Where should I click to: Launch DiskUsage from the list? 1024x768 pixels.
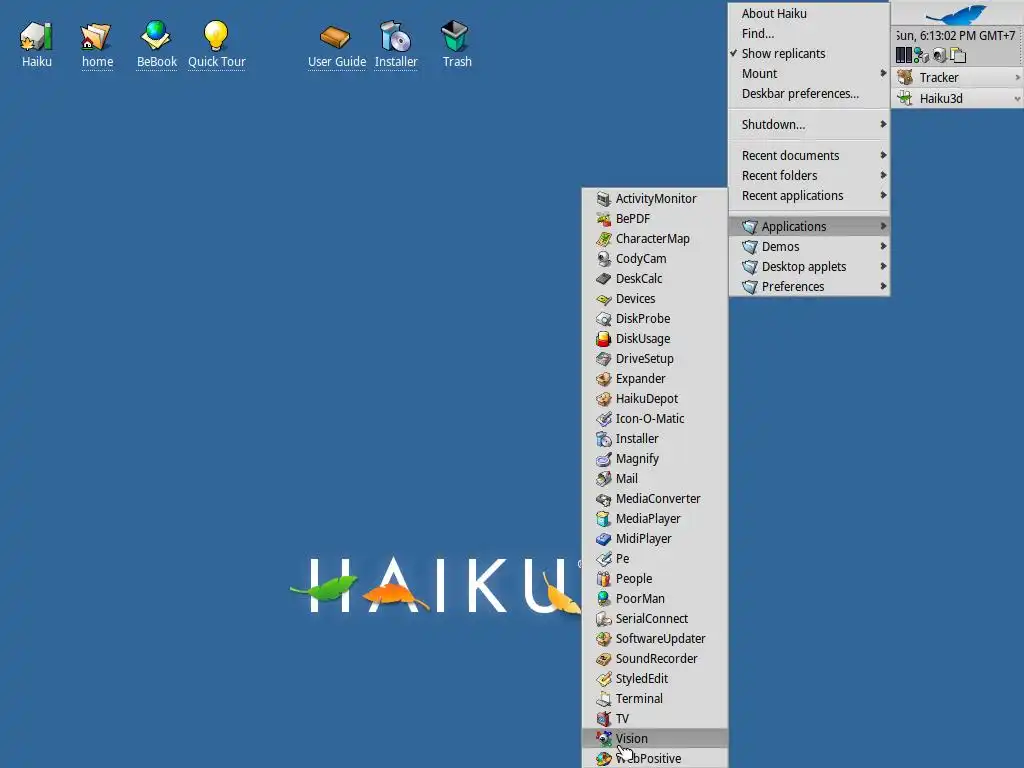coord(655,339)
